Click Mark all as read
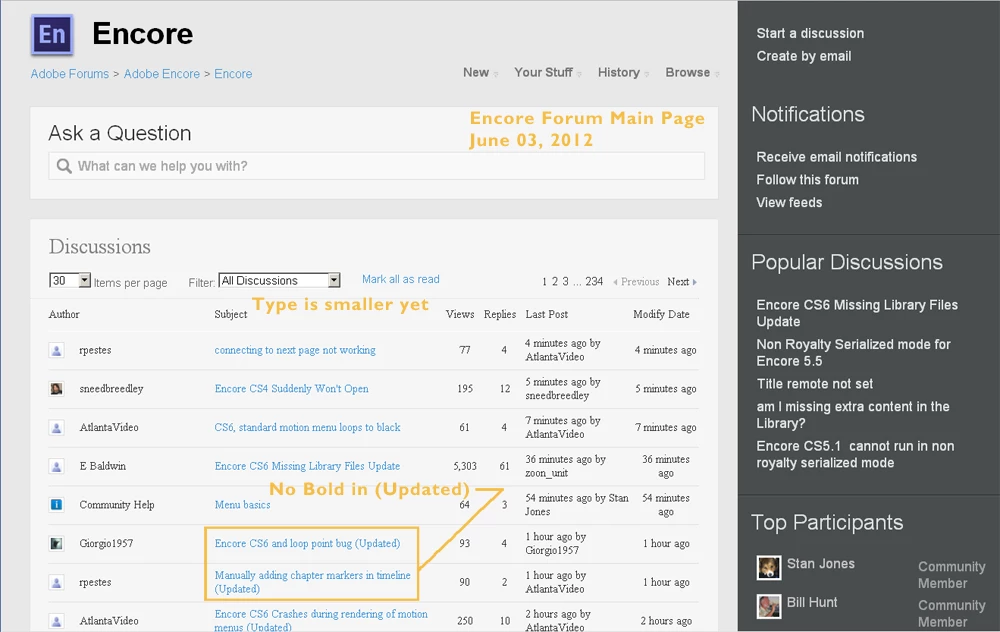 (401, 279)
